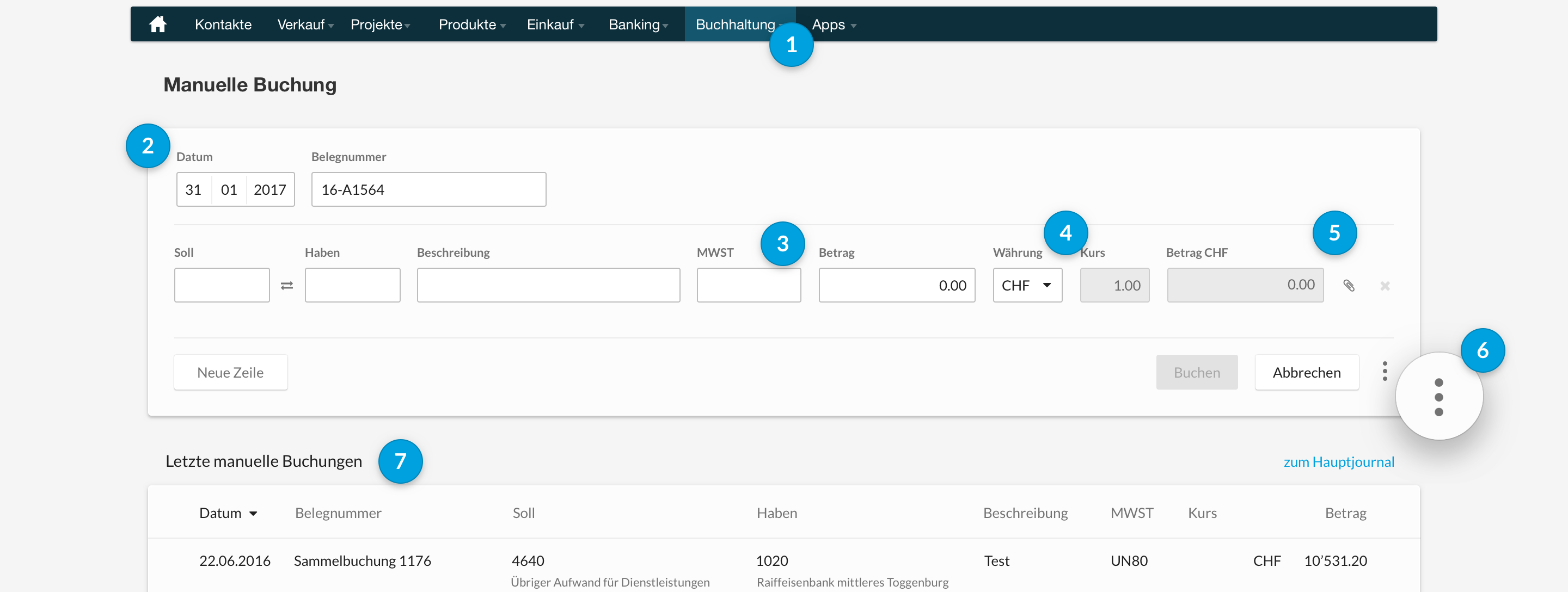Image resolution: width=1568 pixels, height=592 pixels.
Task: Click the Belegnummer column header
Action: pyautogui.click(x=338, y=513)
